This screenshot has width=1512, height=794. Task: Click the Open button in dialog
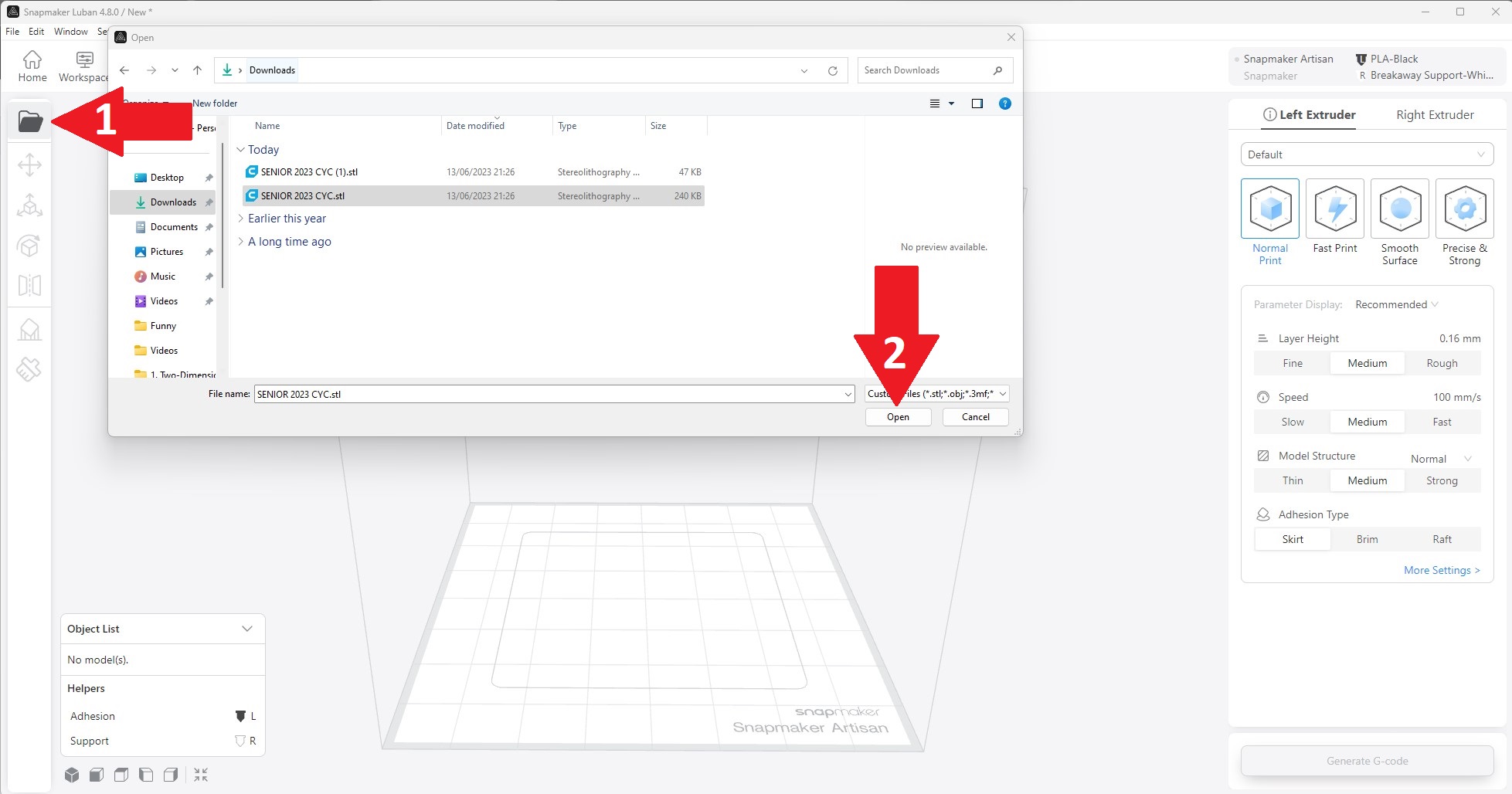click(x=898, y=417)
